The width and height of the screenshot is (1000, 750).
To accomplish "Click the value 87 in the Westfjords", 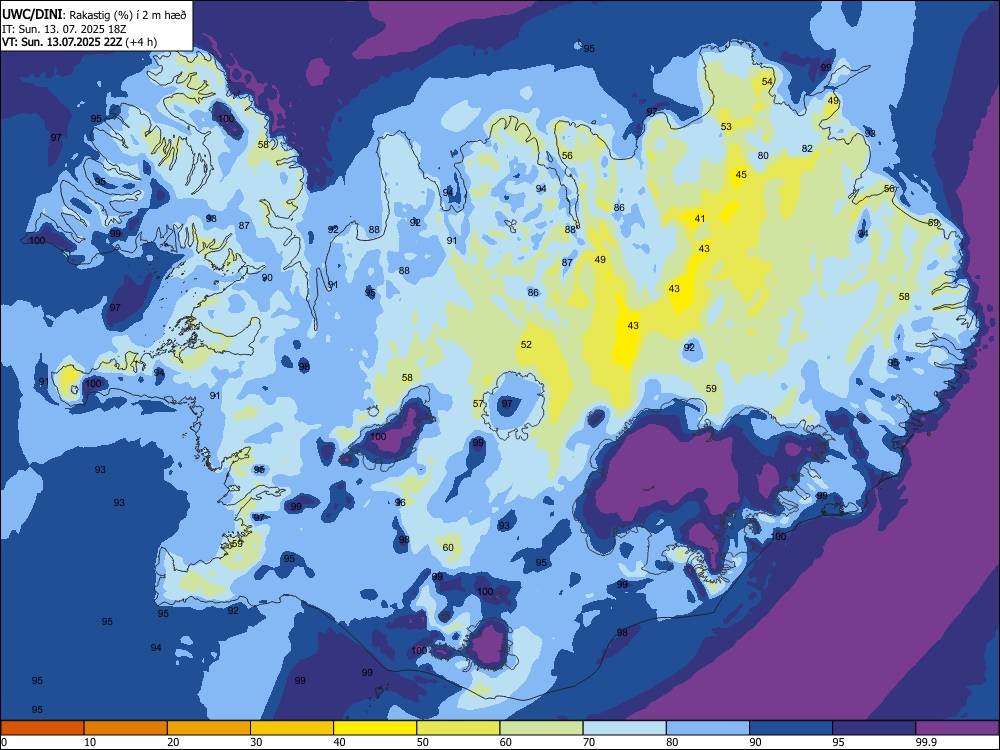I will pos(244,226).
